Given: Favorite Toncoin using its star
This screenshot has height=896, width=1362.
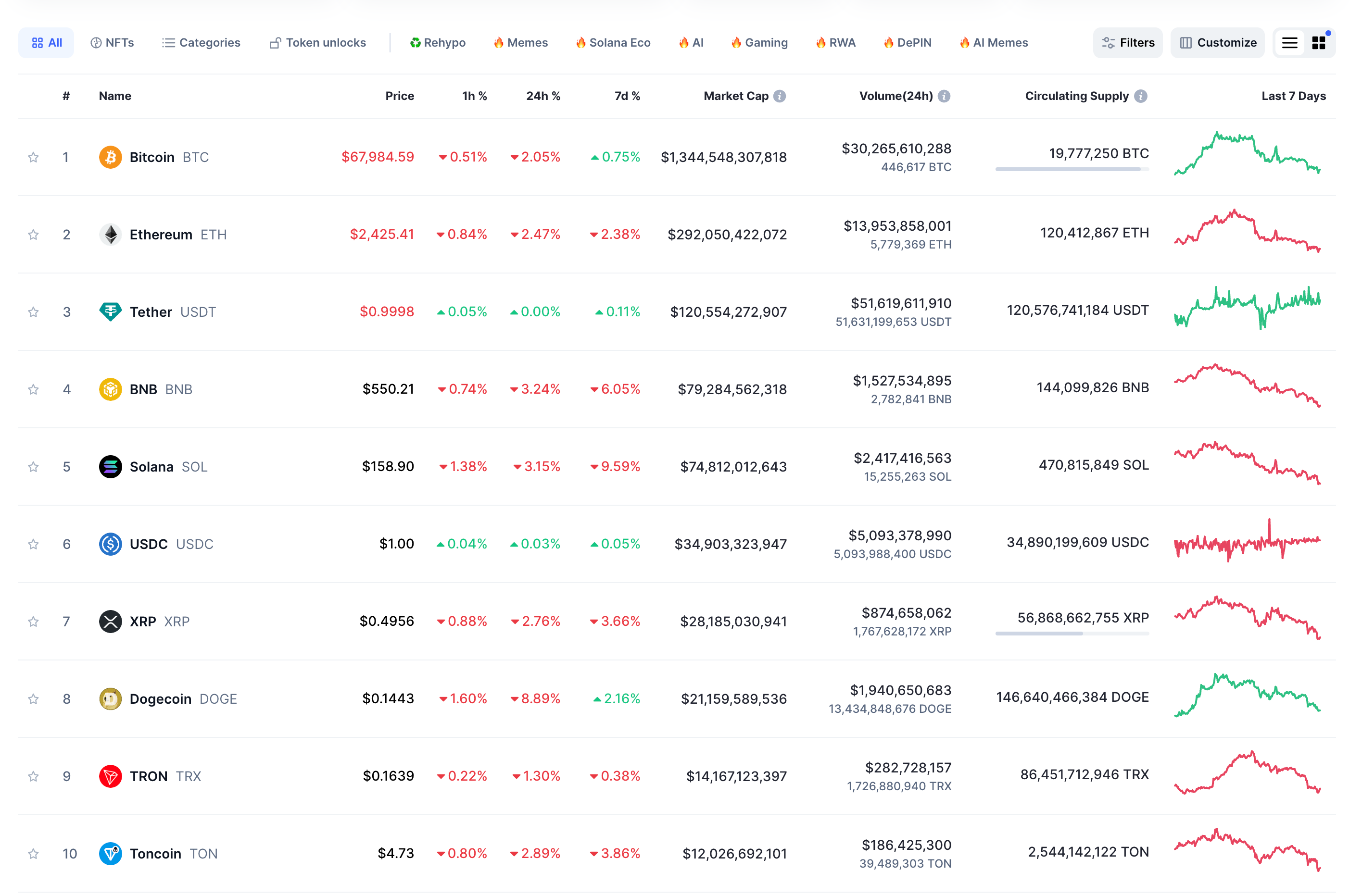Looking at the screenshot, I should (33, 854).
